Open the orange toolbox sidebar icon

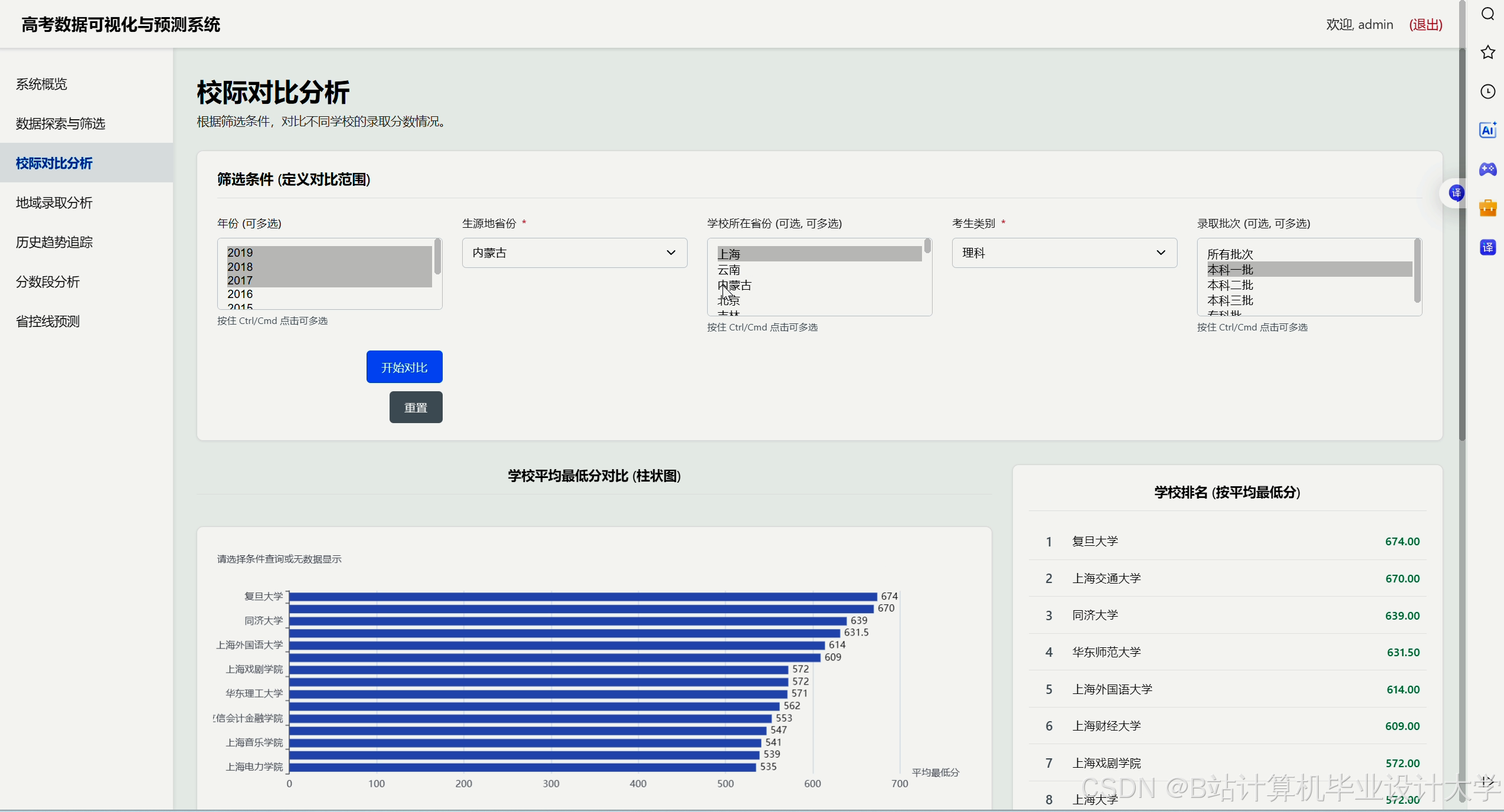coord(1487,208)
